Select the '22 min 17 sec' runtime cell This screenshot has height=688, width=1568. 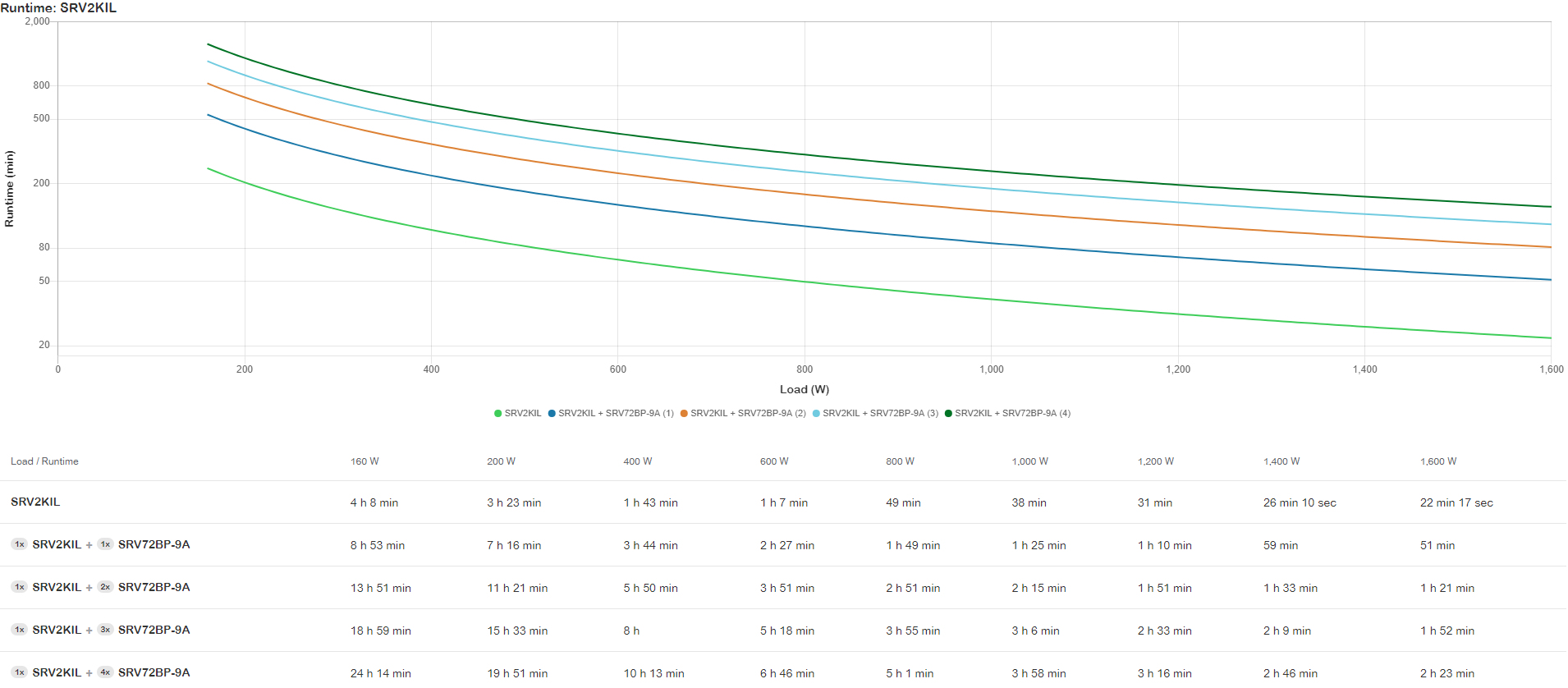point(1456,502)
